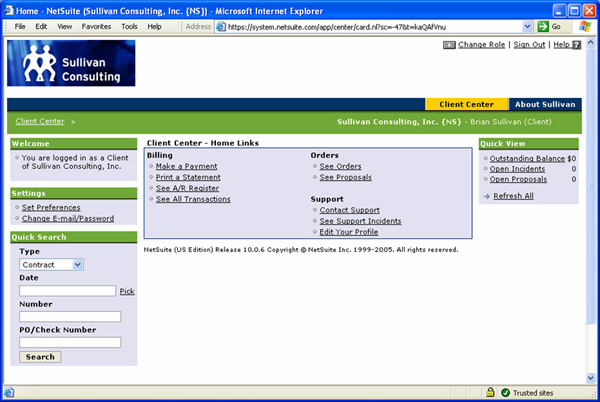
Task: Click the vertical scrollbar thumb
Action: [x=590, y=186]
